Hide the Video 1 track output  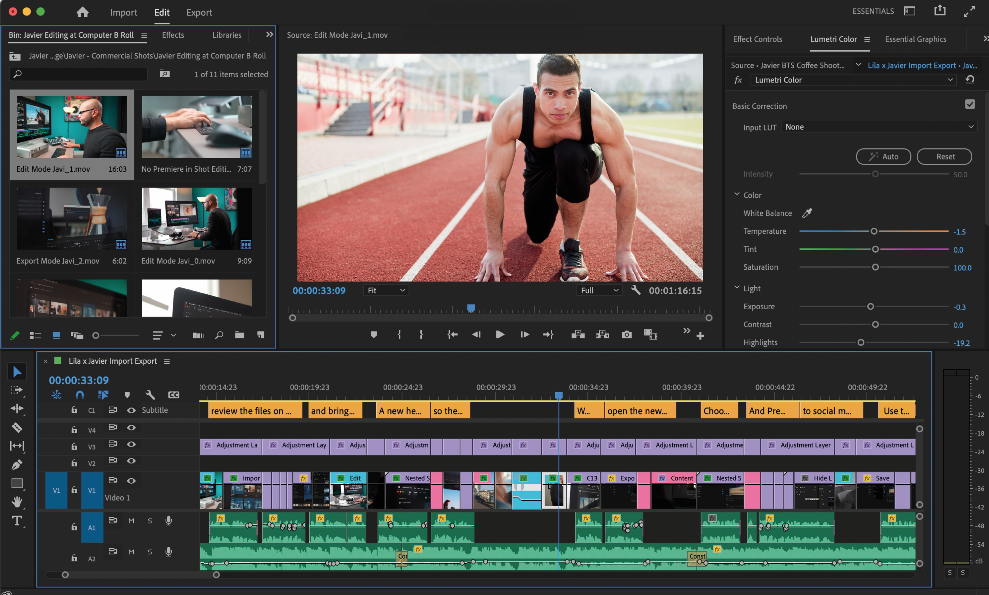131,482
